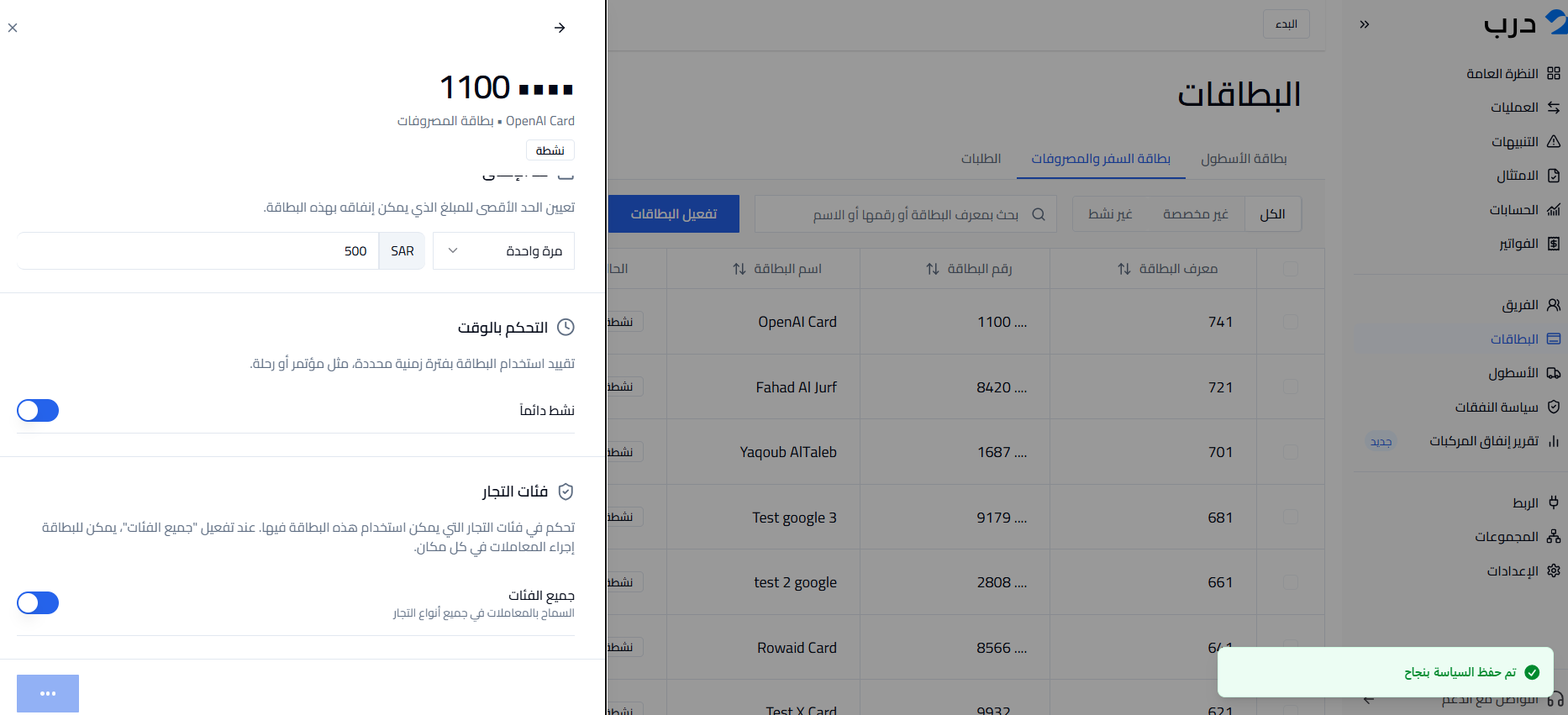Check the row 721 checkbox
The width and height of the screenshot is (1568, 715).
[1291, 386]
